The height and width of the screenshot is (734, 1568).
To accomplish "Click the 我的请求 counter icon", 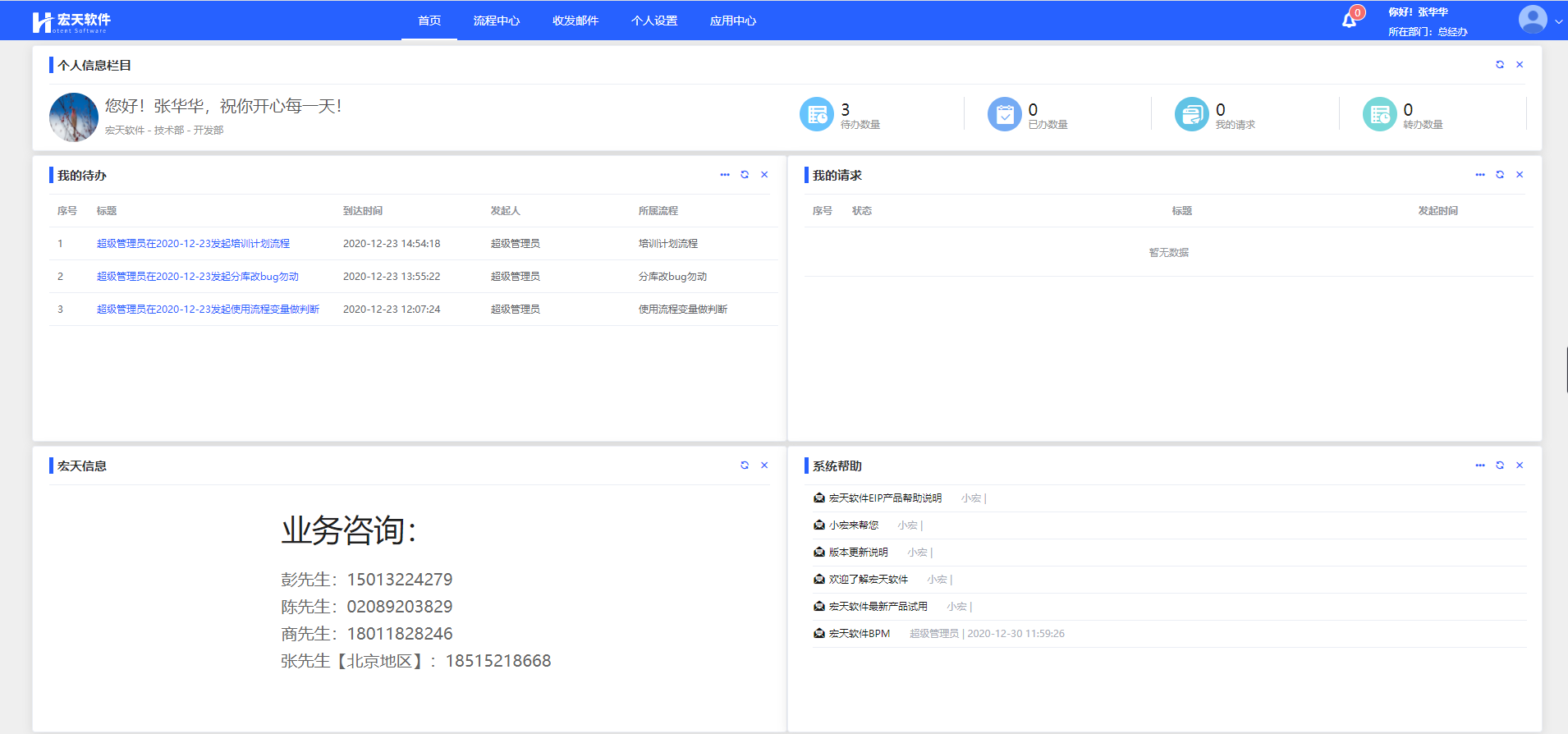I will coord(1191,114).
